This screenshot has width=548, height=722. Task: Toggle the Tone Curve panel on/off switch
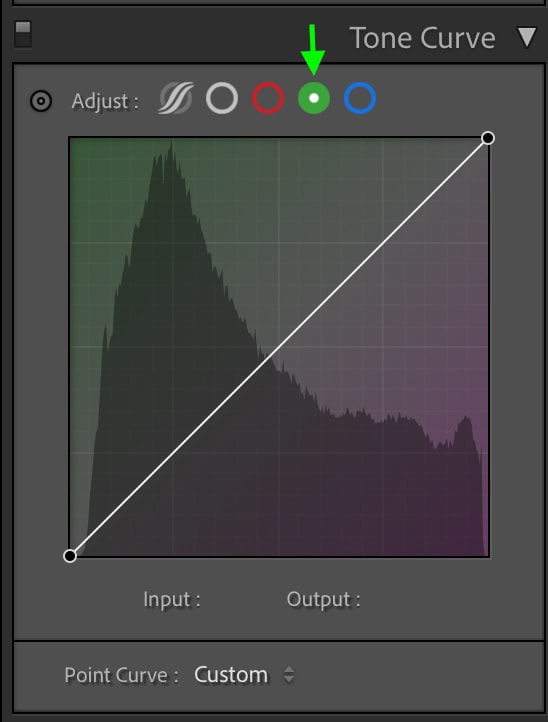pos(23,34)
